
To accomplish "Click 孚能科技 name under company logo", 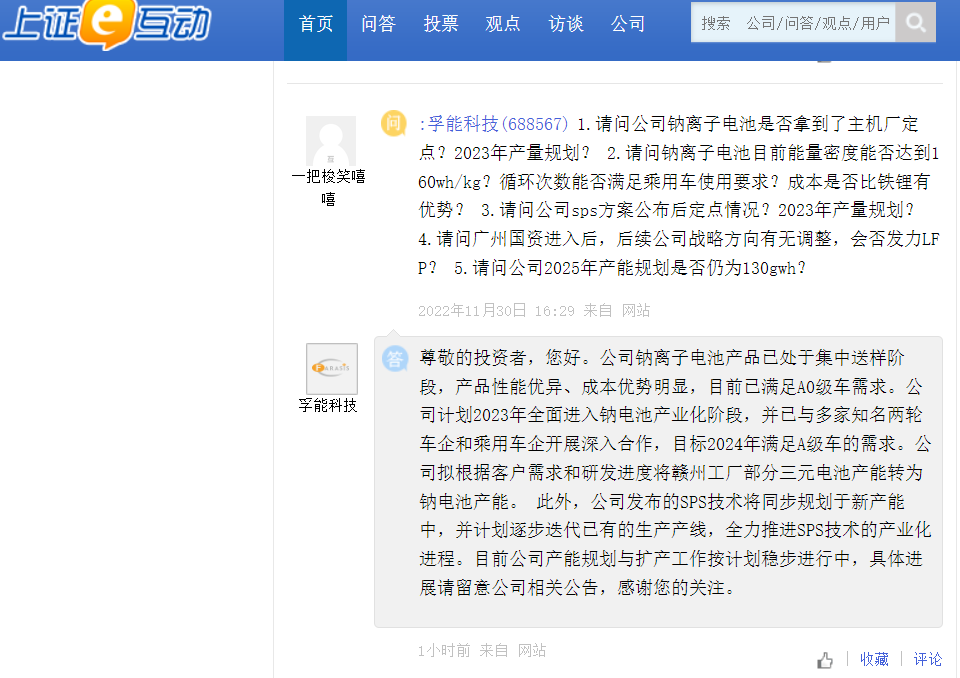I will [328, 405].
